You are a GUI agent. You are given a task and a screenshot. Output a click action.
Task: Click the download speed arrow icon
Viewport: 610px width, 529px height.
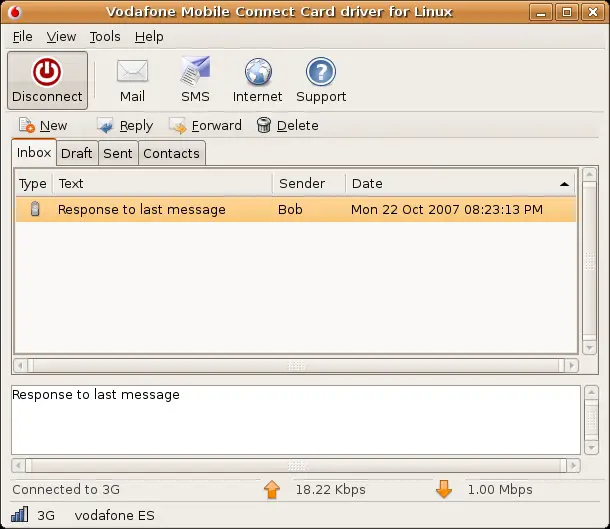(444, 489)
